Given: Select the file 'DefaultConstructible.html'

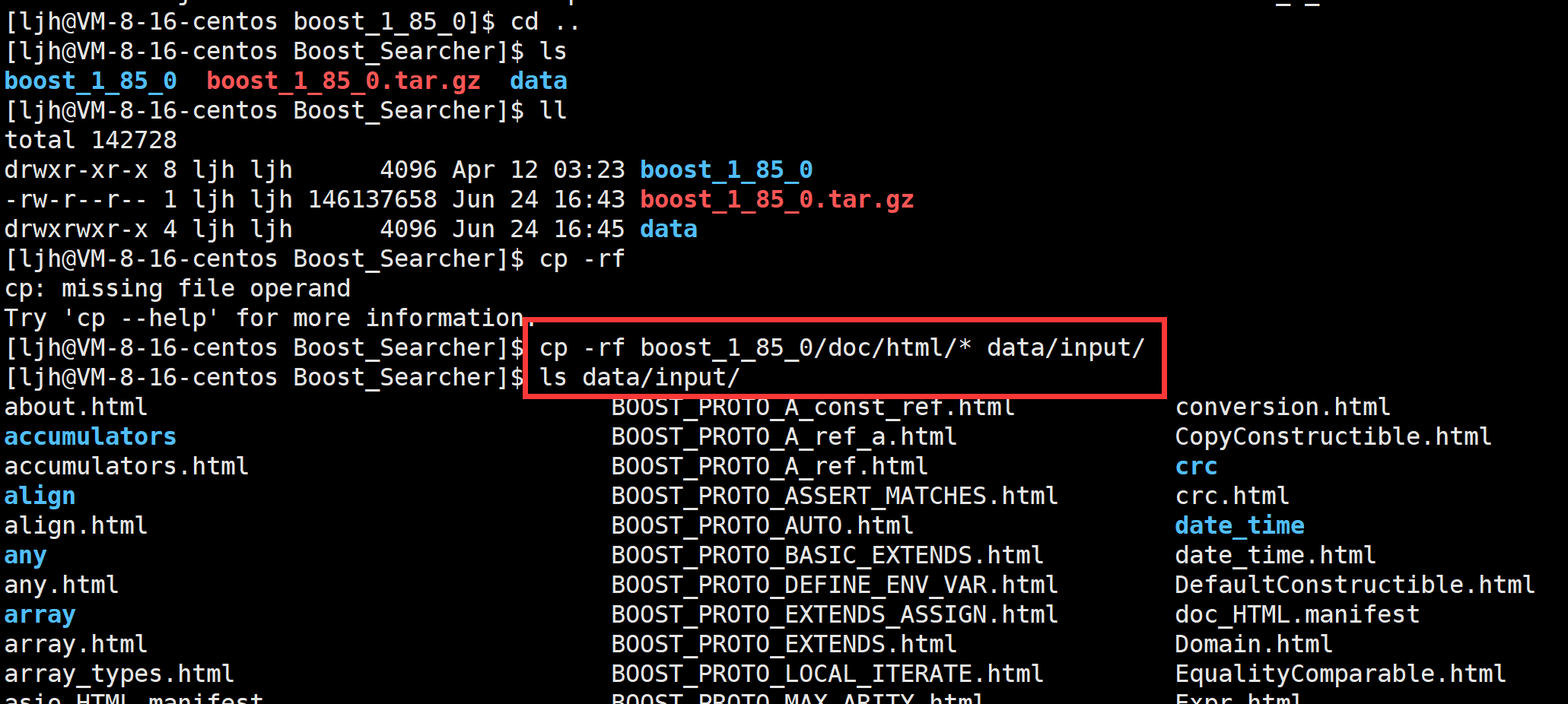Looking at the screenshot, I should pos(1355,585).
